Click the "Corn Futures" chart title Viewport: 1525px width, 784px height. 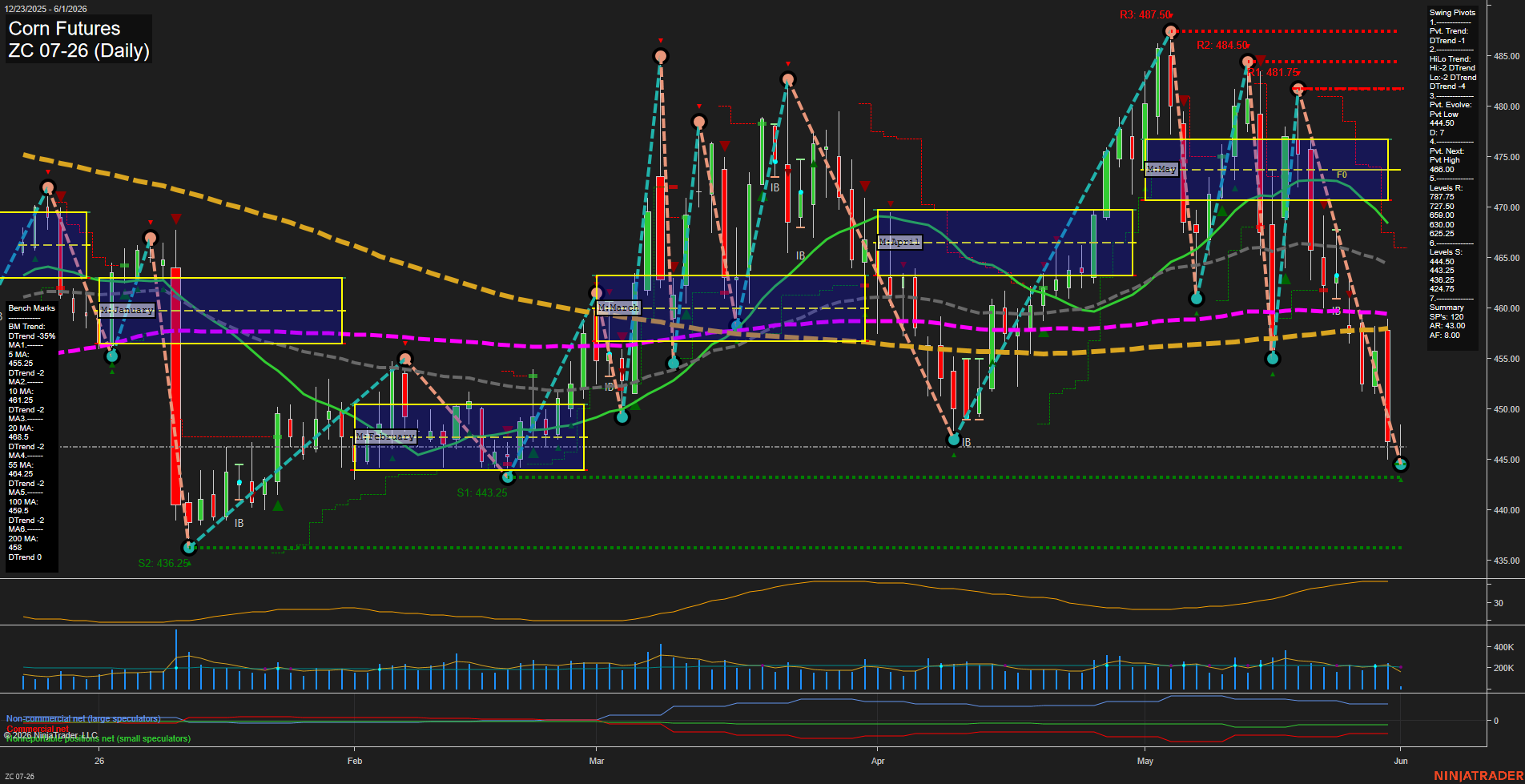64,29
